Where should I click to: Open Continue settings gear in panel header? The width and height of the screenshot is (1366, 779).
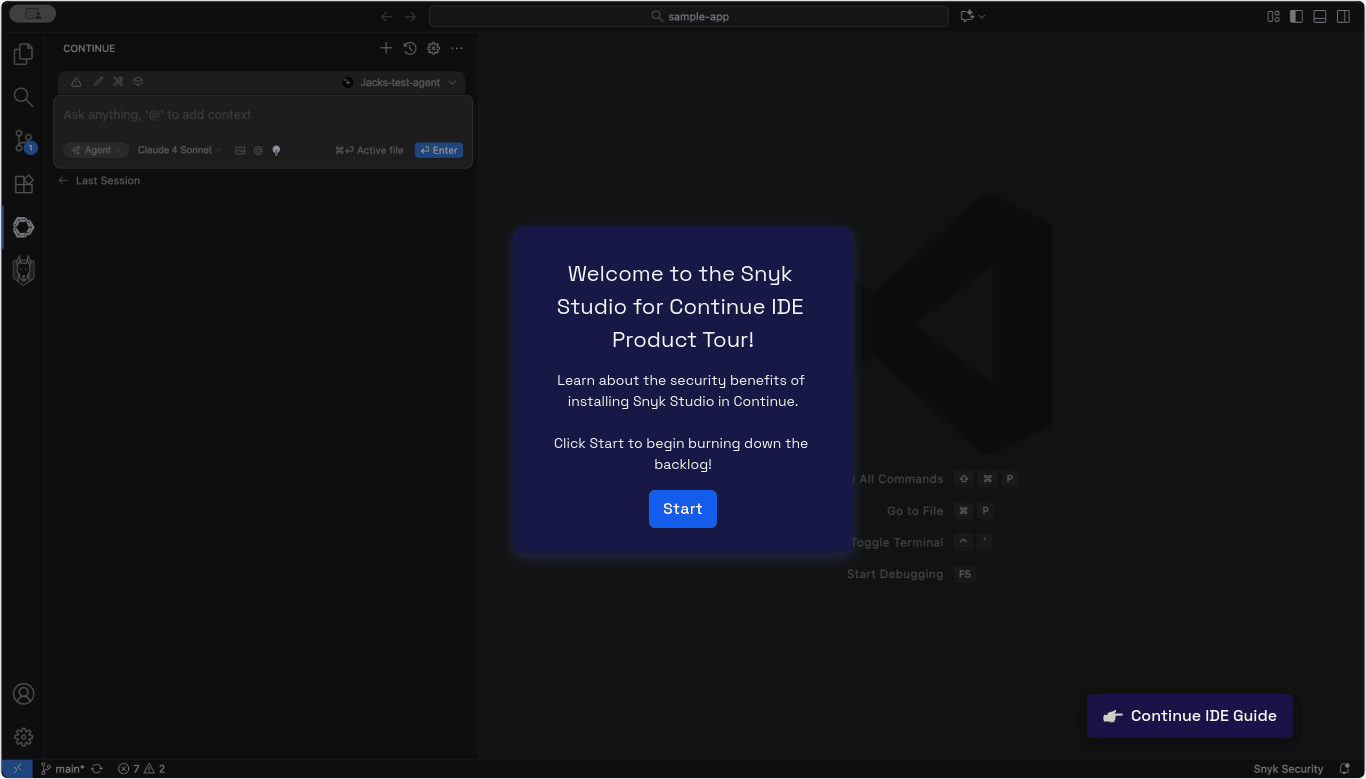(x=433, y=48)
